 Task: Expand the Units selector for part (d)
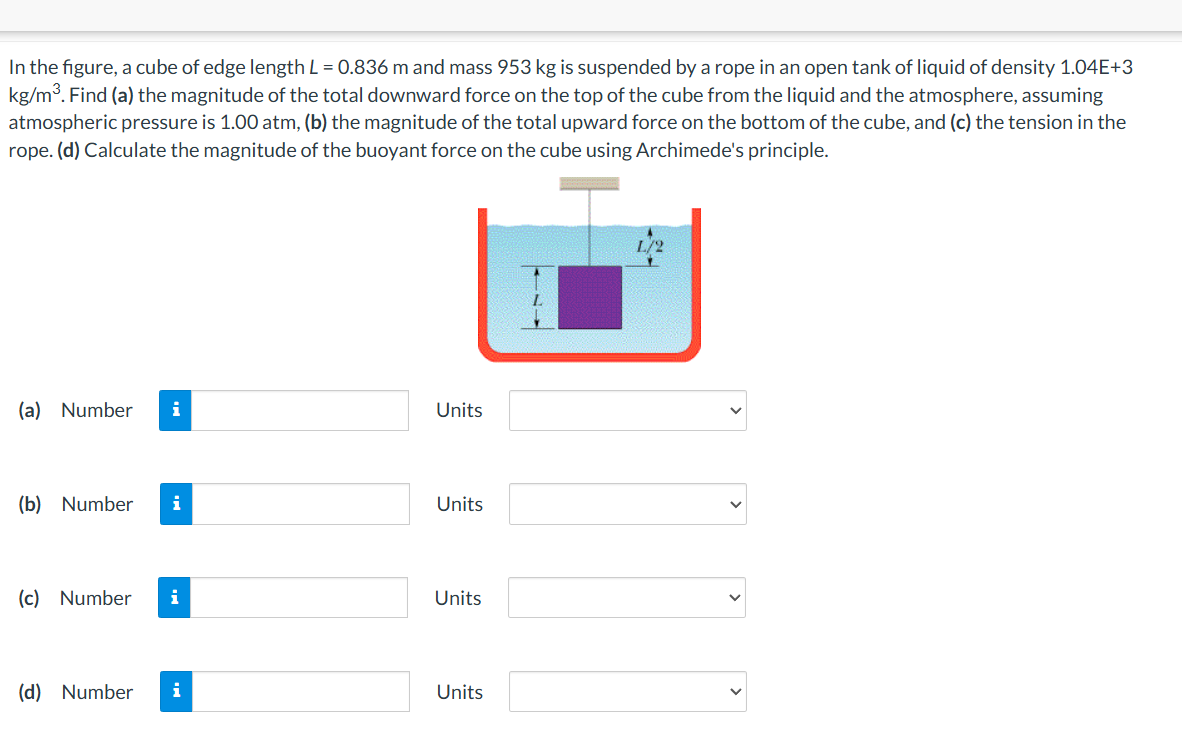(x=627, y=691)
